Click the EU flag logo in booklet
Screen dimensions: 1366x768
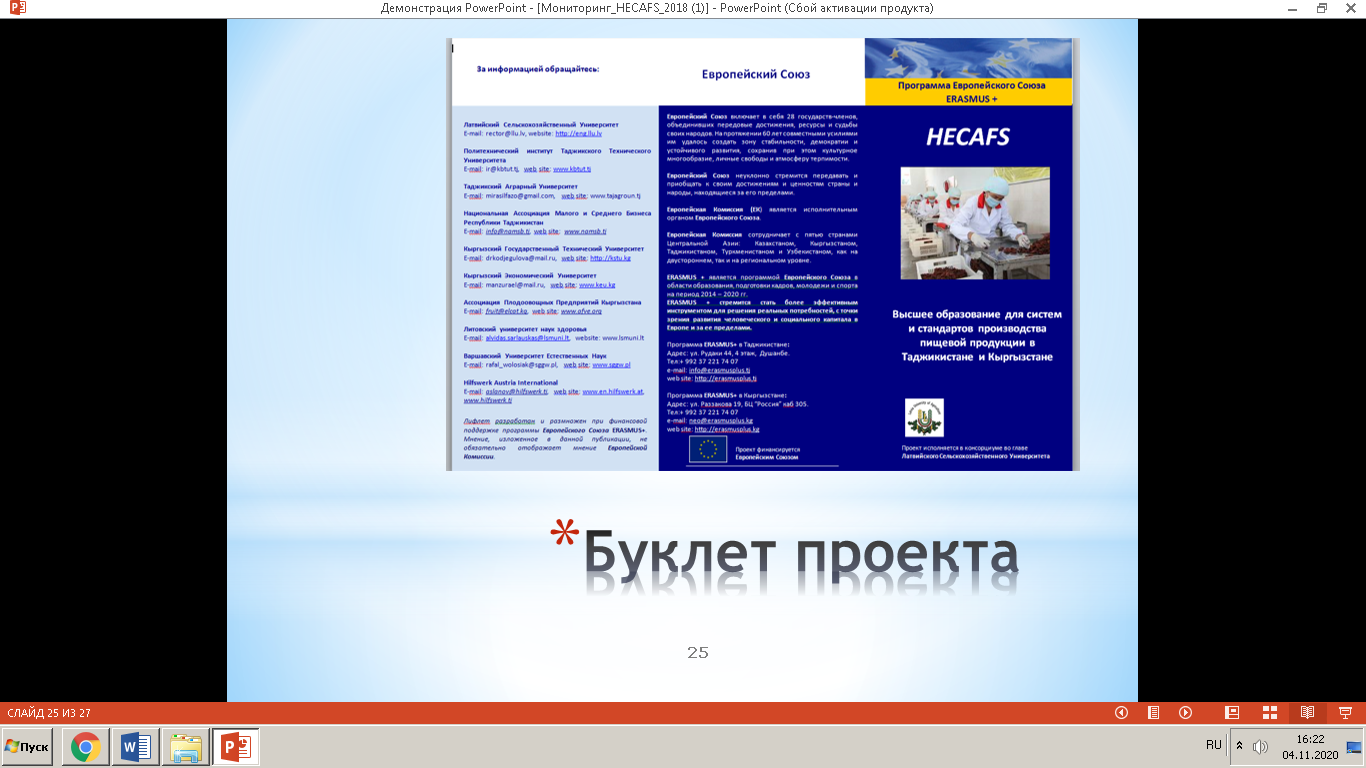708,450
